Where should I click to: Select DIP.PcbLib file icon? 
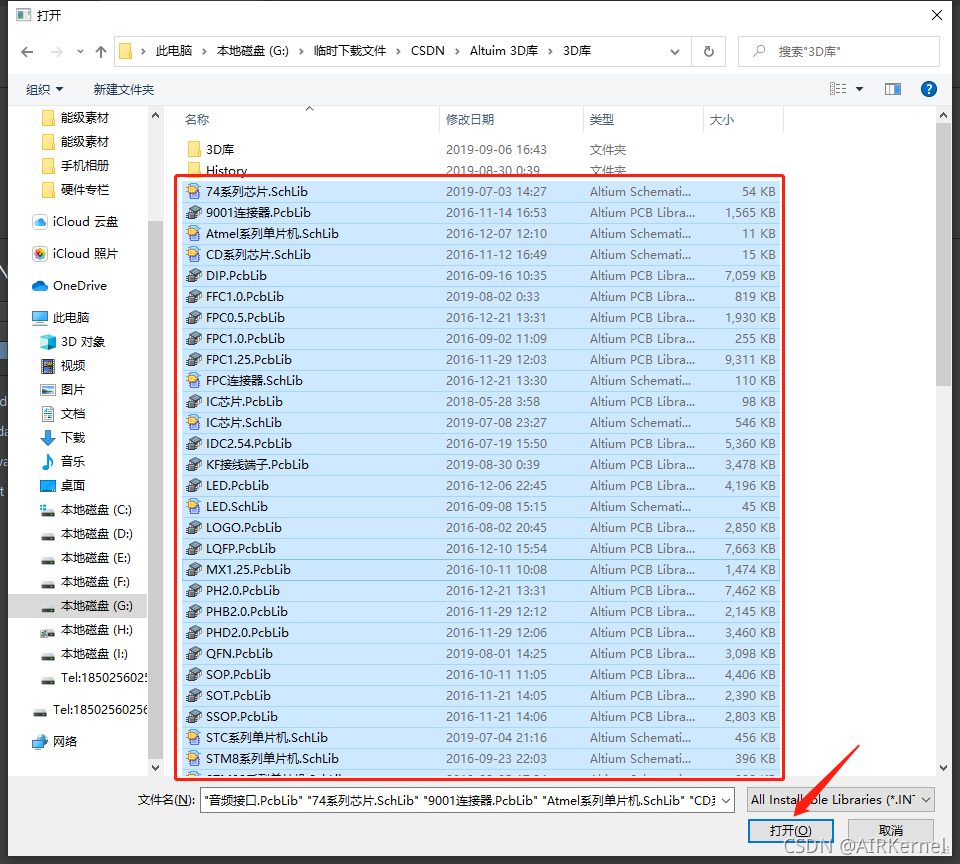(193, 276)
